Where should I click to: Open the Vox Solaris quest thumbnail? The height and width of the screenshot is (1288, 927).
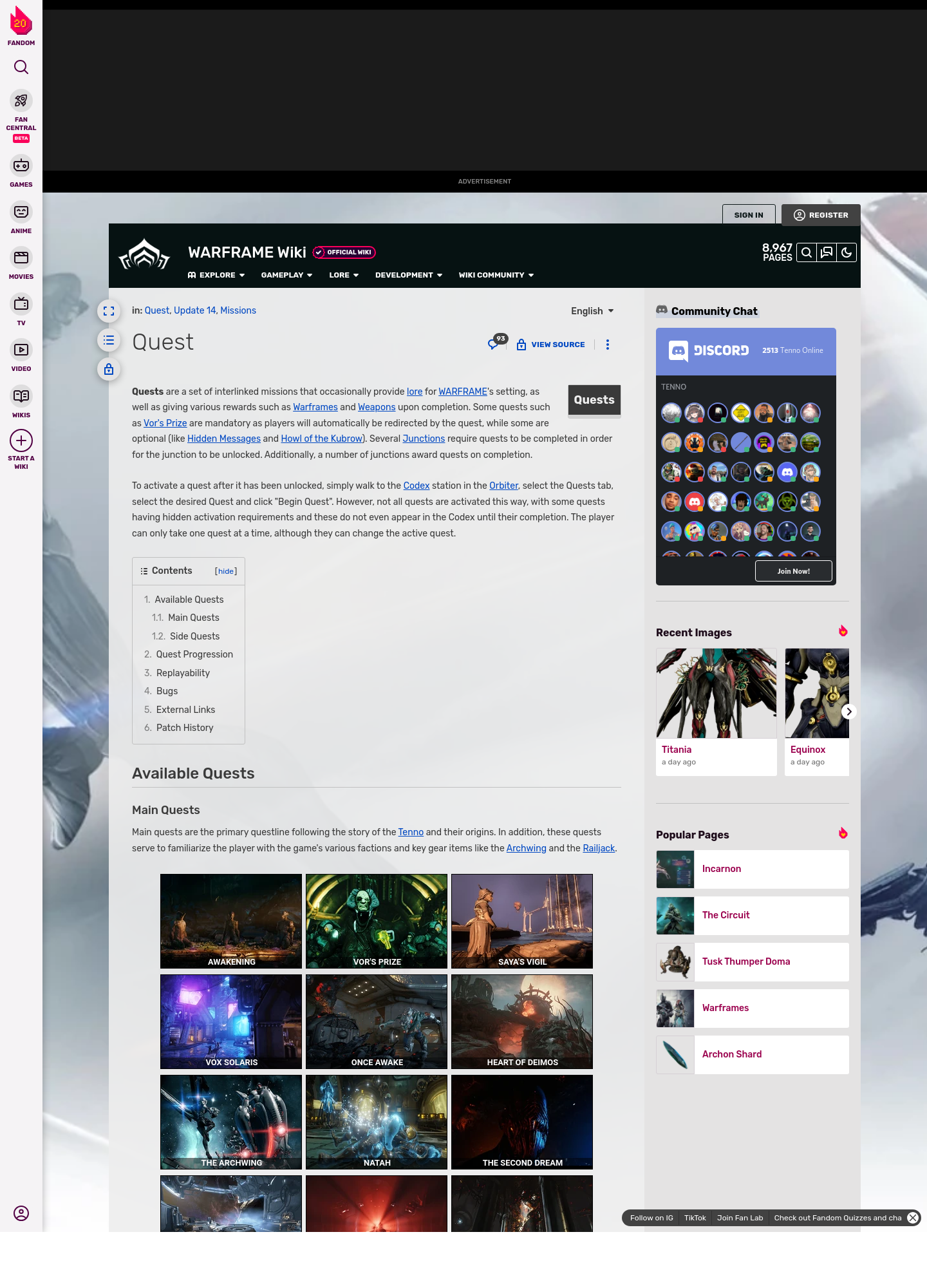[x=231, y=1021]
